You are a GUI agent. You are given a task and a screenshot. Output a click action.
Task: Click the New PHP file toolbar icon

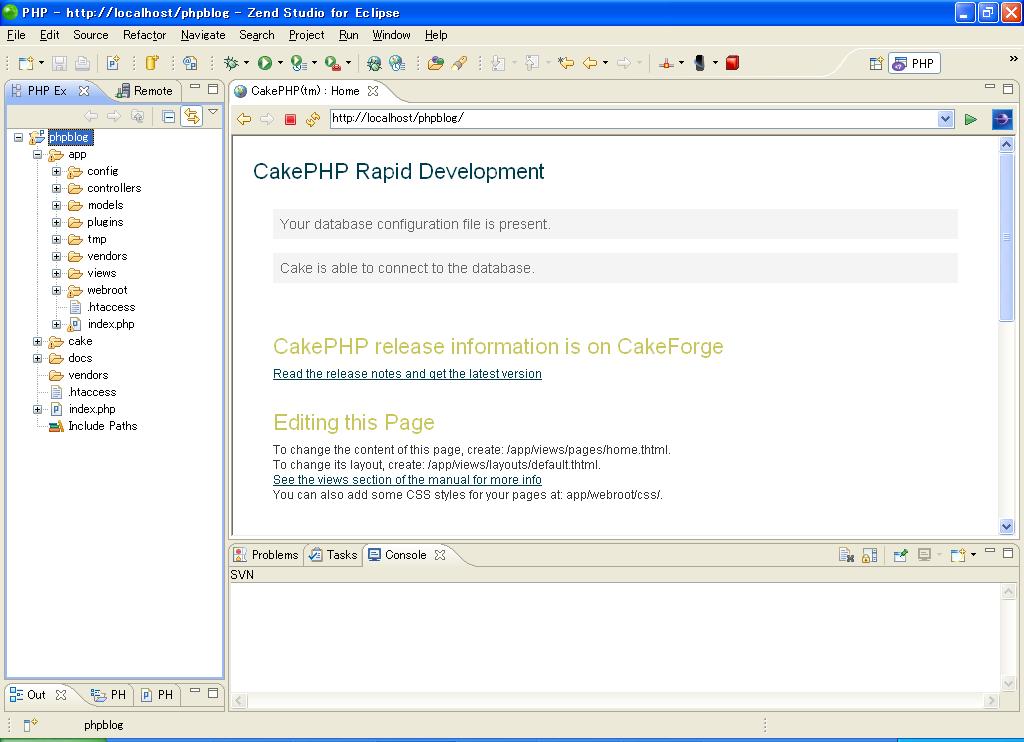point(113,63)
